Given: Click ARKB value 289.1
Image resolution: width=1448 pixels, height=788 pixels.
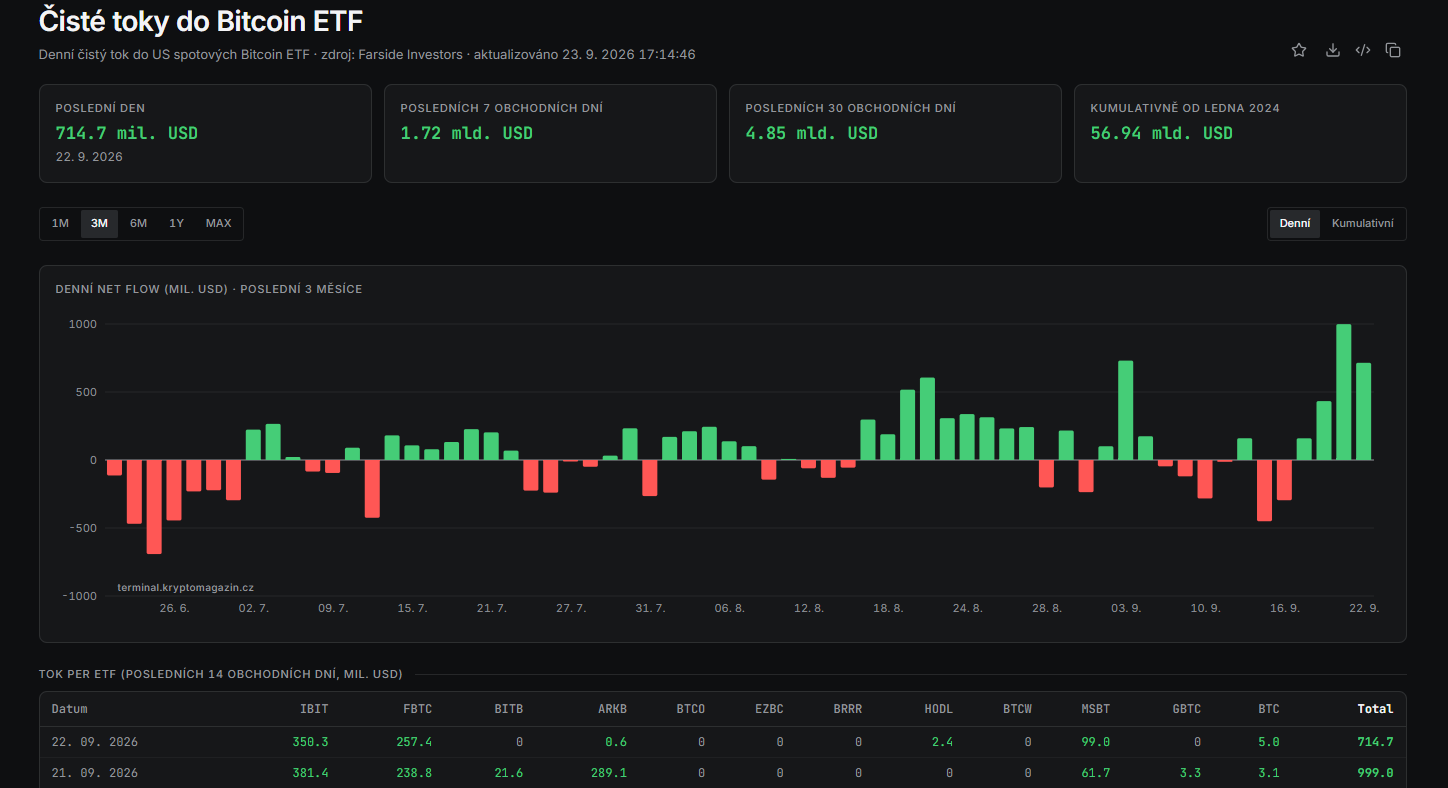Looking at the screenshot, I should coord(608,773).
